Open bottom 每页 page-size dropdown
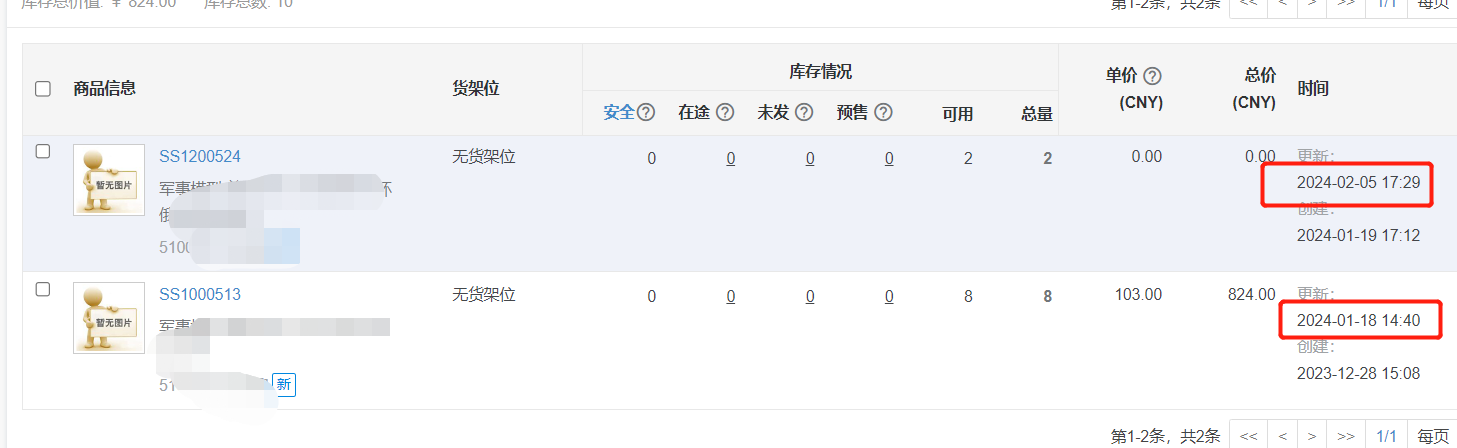Viewport: 1457px width, 448px height. (1433, 436)
